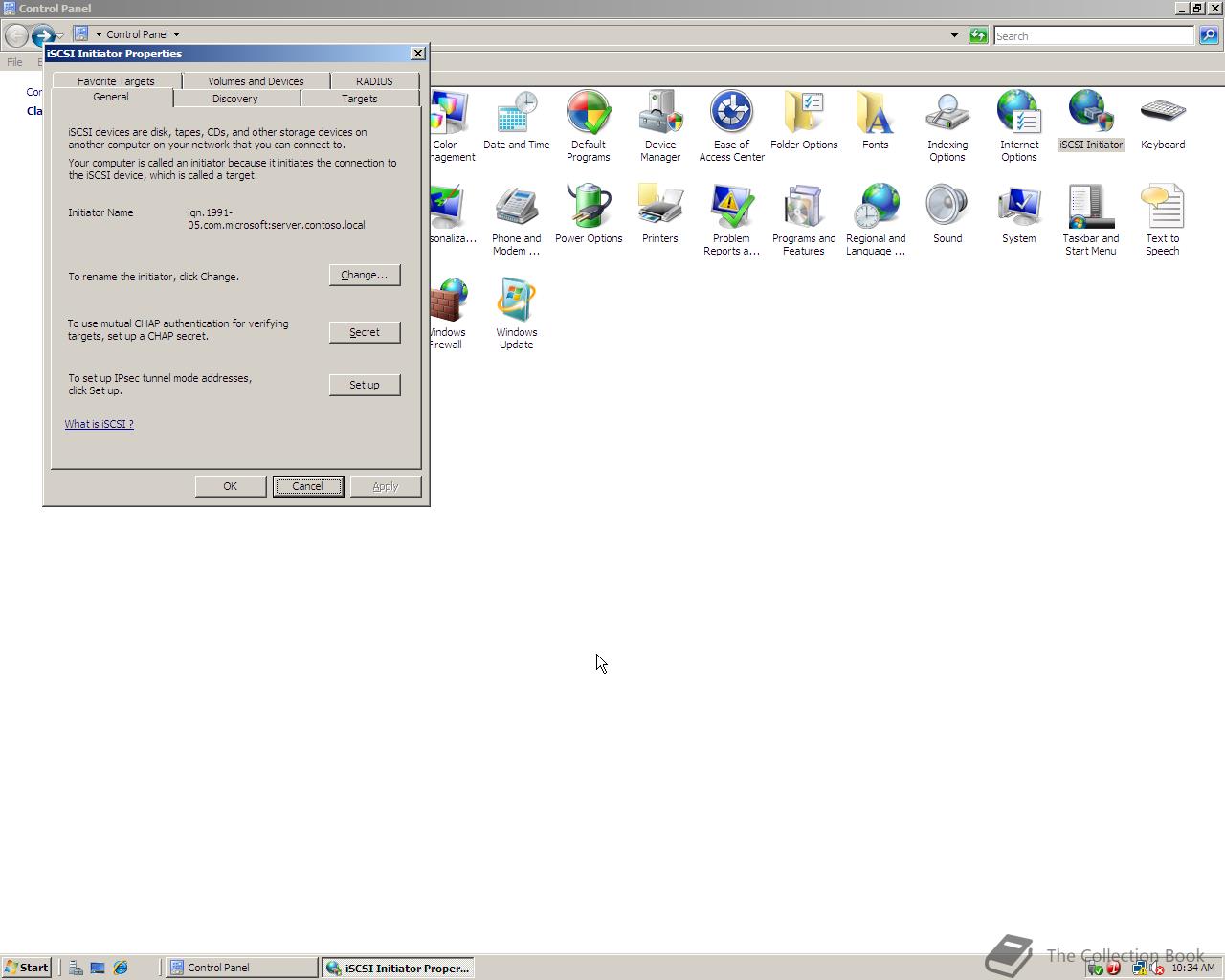Open Programs and Features
Viewport: 1225px width, 980px height.
pyautogui.click(x=804, y=220)
